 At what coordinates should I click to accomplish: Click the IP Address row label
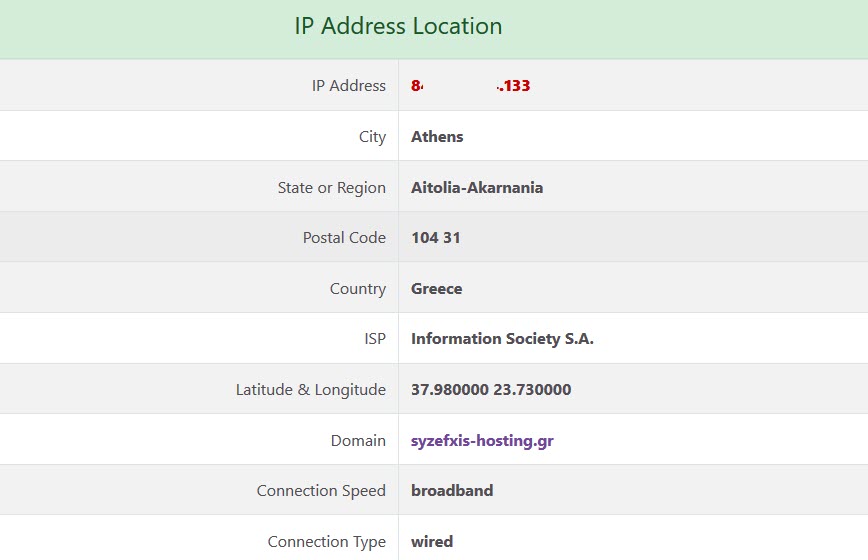349,86
